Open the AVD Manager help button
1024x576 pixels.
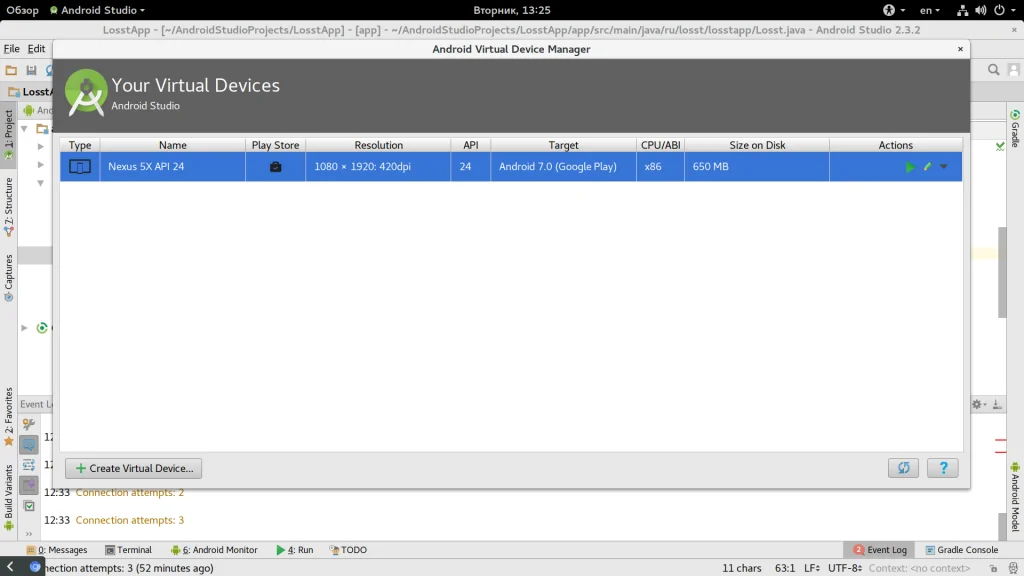(943, 468)
